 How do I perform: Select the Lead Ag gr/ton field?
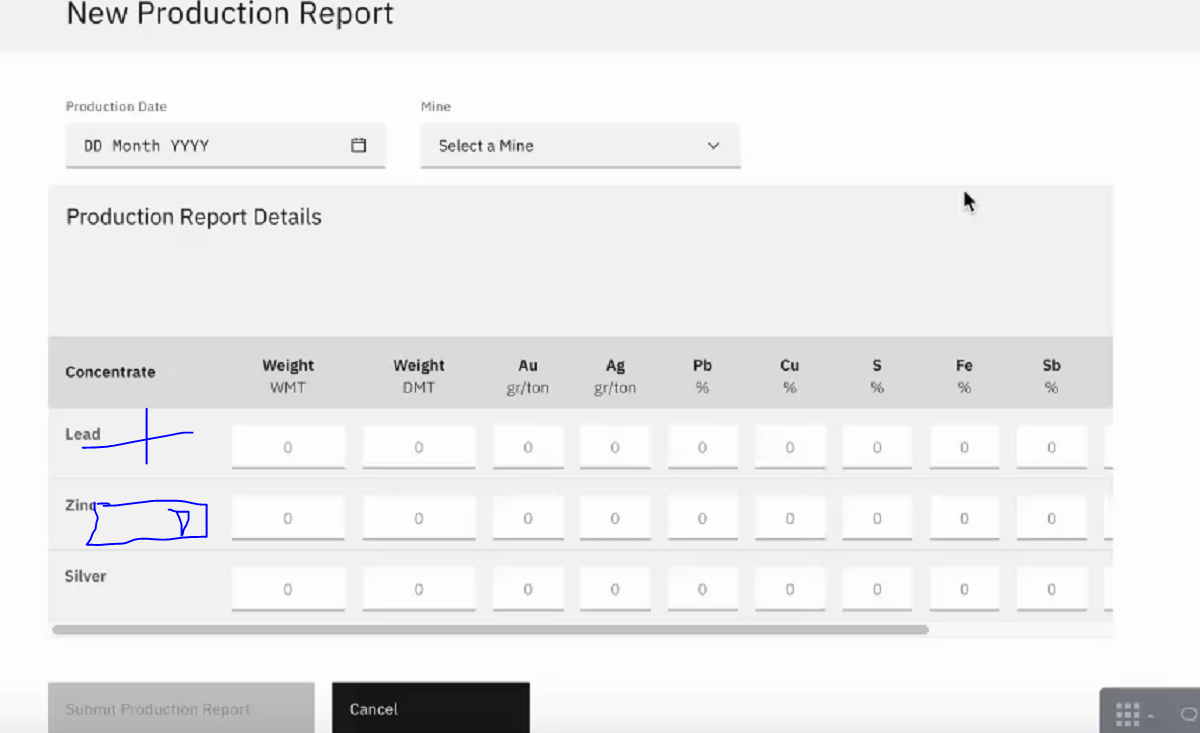(615, 447)
